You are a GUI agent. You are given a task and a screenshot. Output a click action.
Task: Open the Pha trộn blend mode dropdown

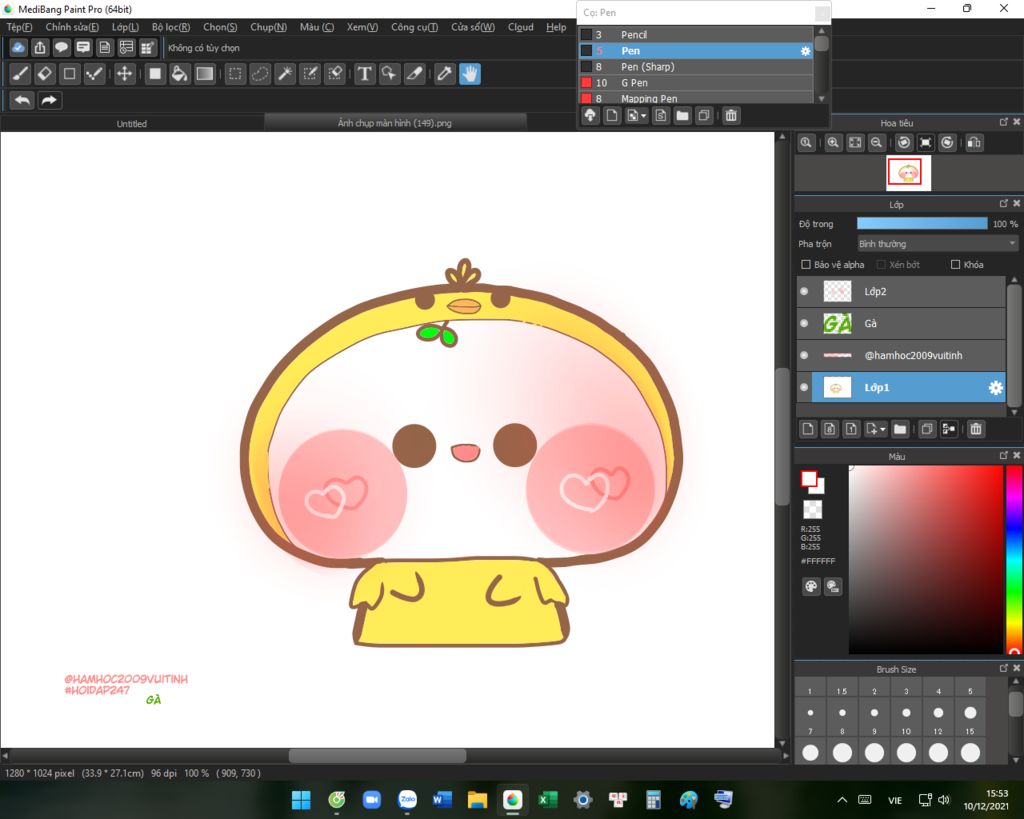(937, 244)
